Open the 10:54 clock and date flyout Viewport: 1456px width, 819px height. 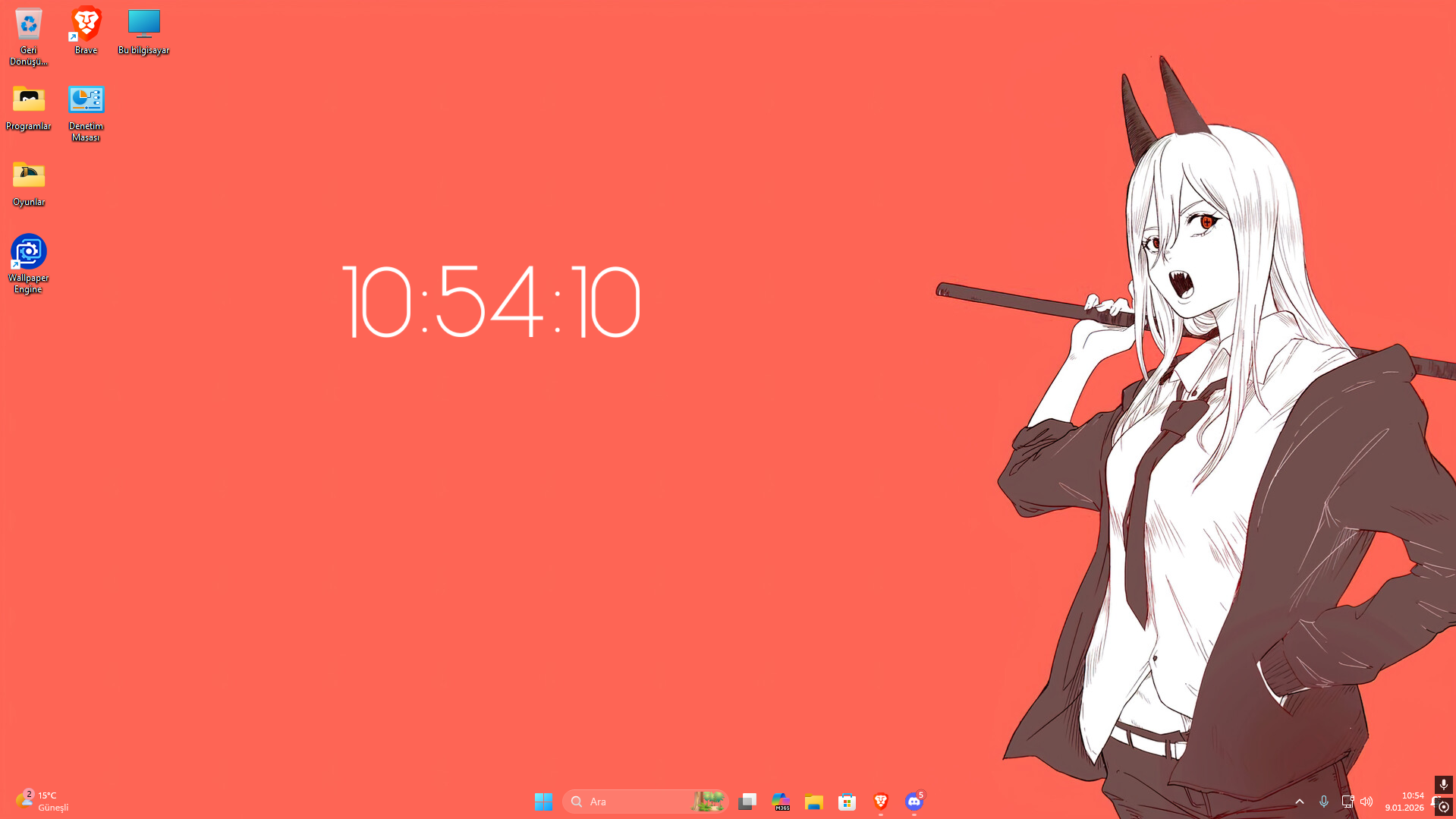coord(1404,802)
